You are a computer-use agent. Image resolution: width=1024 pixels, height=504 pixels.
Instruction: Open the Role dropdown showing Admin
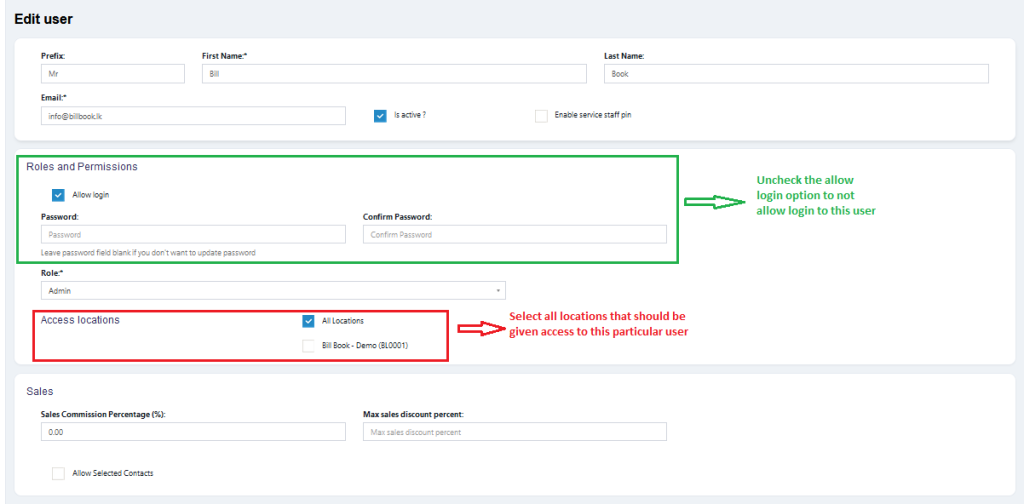tap(273, 291)
